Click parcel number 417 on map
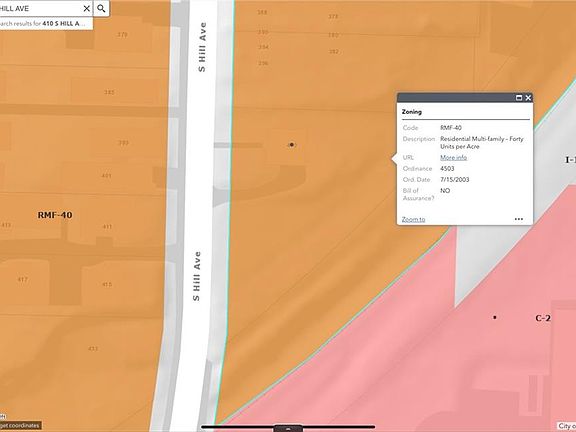This screenshot has width=576, height=432. pyautogui.click(x=23, y=280)
